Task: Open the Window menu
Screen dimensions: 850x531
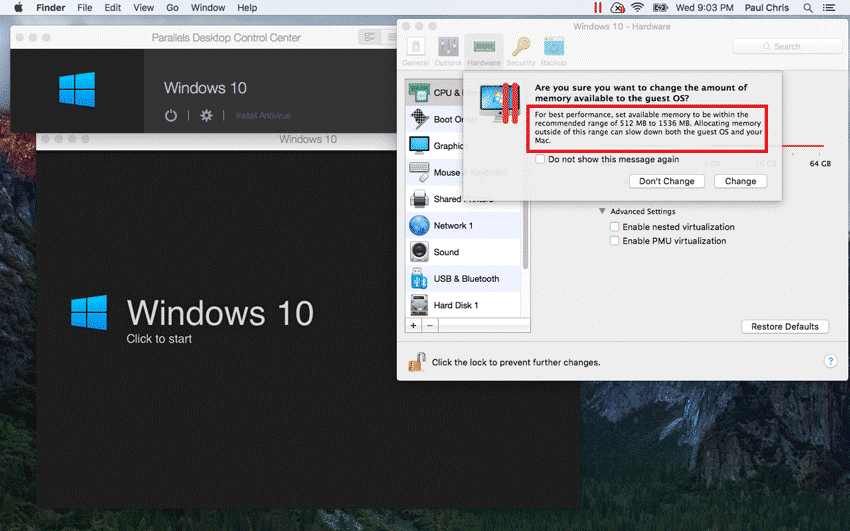Action: click(208, 8)
